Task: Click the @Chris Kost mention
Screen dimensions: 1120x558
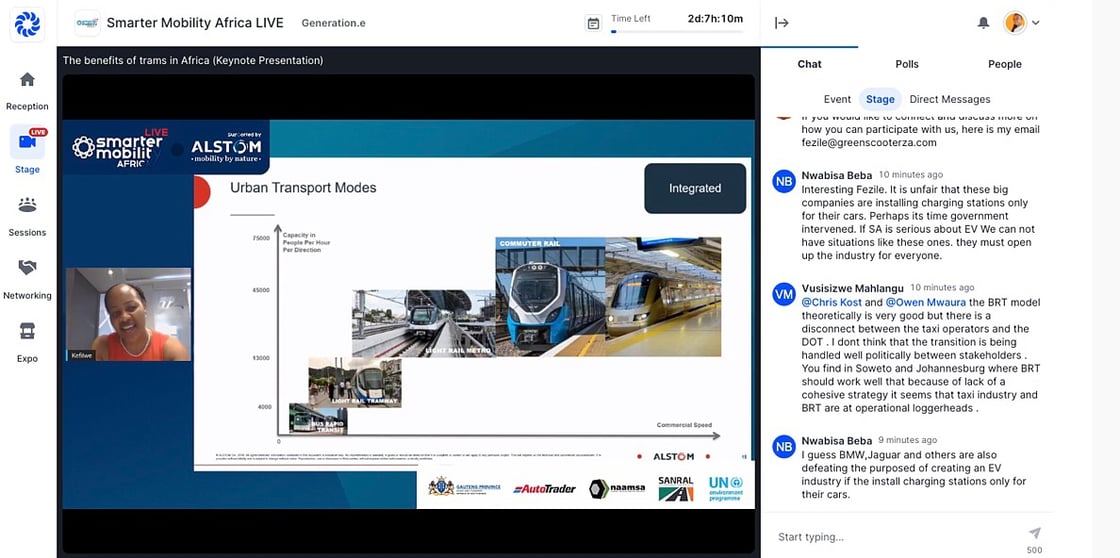Action: tap(831, 302)
